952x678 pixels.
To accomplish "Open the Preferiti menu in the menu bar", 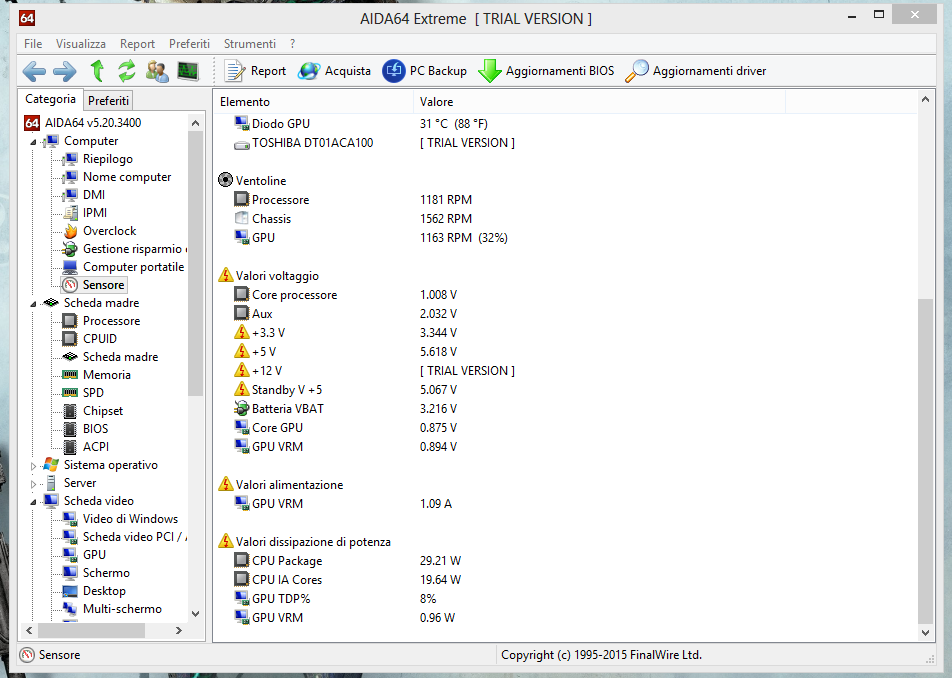I will [x=189, y=44].
